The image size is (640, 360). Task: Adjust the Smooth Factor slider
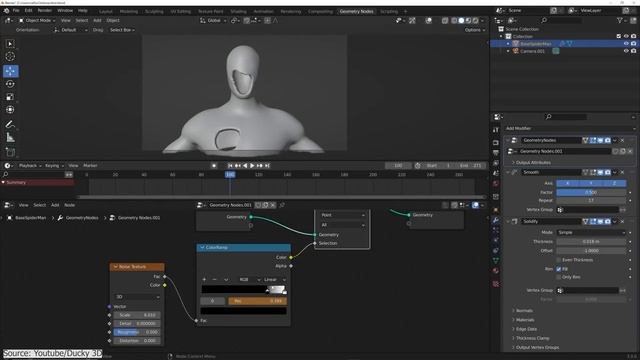point(591,192)
